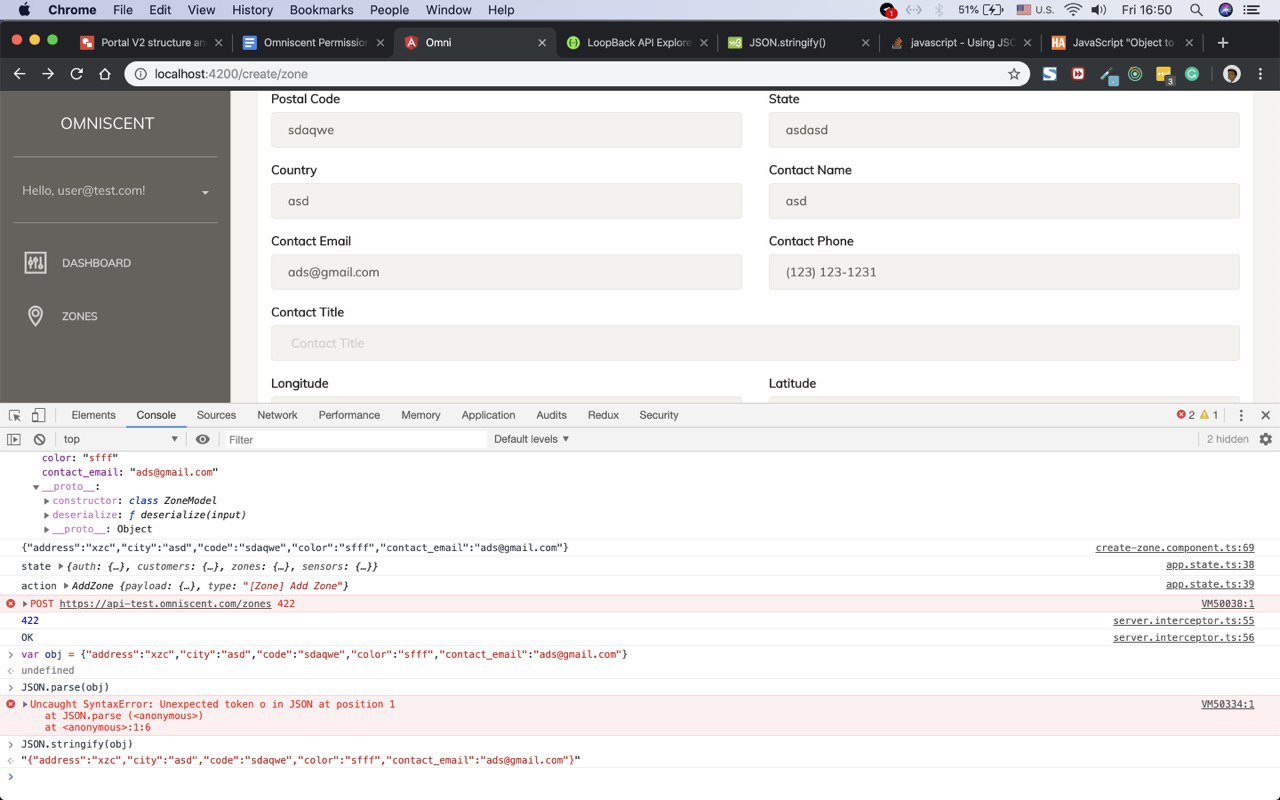Click the Dashboard sidebar icon
This screenshot has height=800, width=1280.
point(35,263)
